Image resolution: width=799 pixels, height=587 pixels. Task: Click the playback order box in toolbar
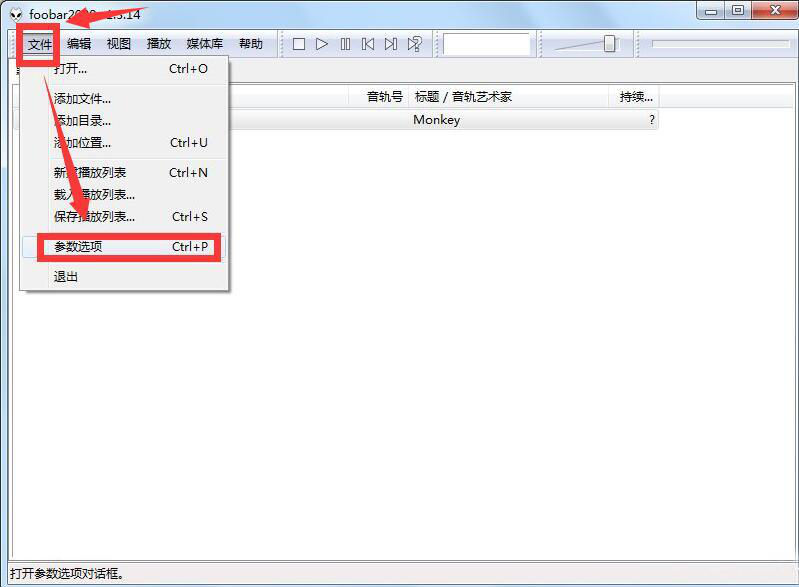(x=487, y=44)
